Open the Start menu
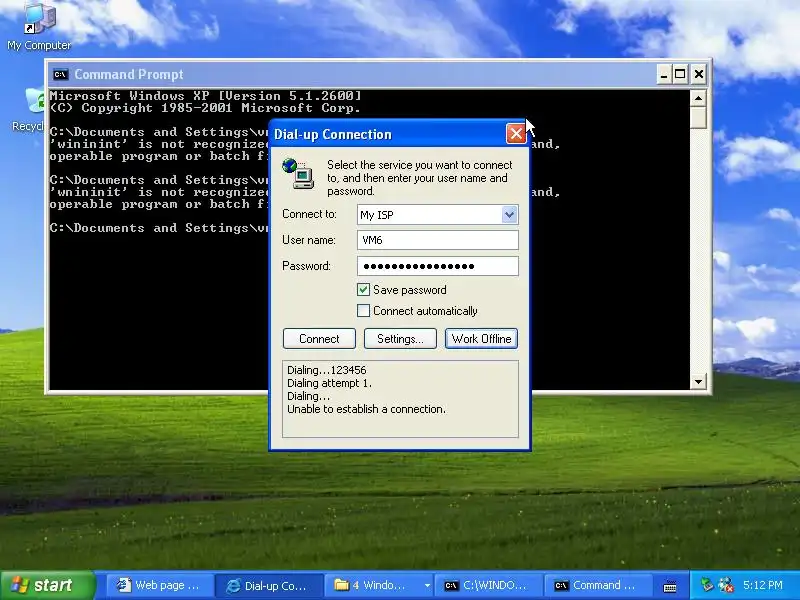This screenshot has width=800, height=600. [x=47, y=585]
